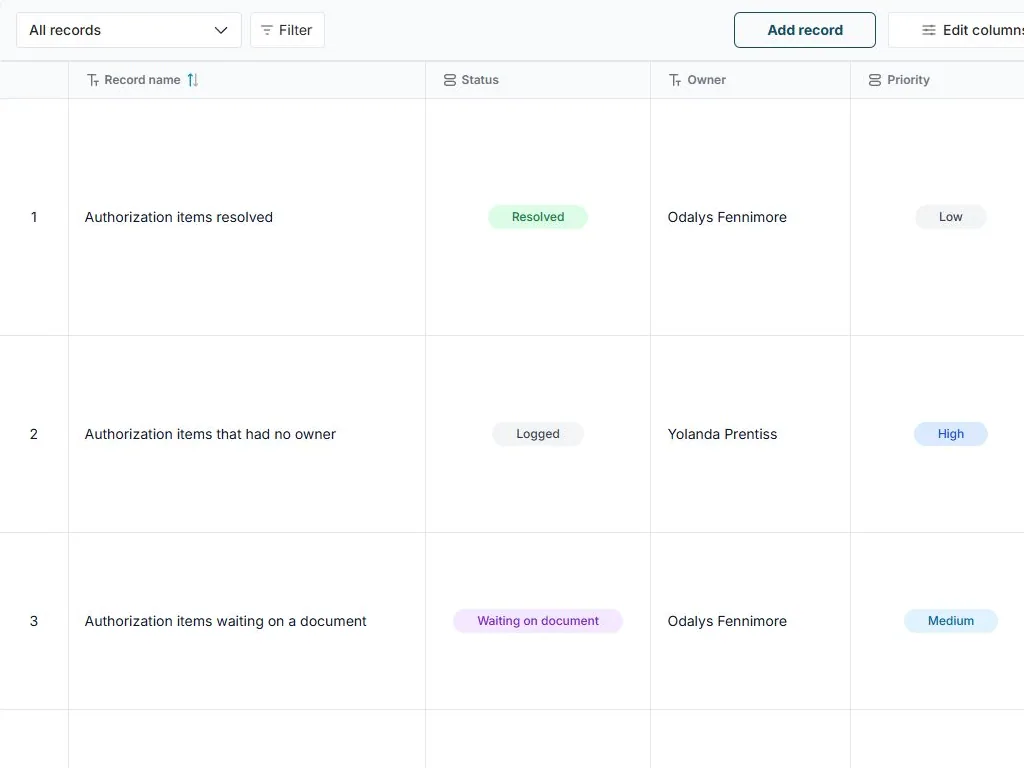
Task: Click the Owner column header
Action: click(750, 80)
